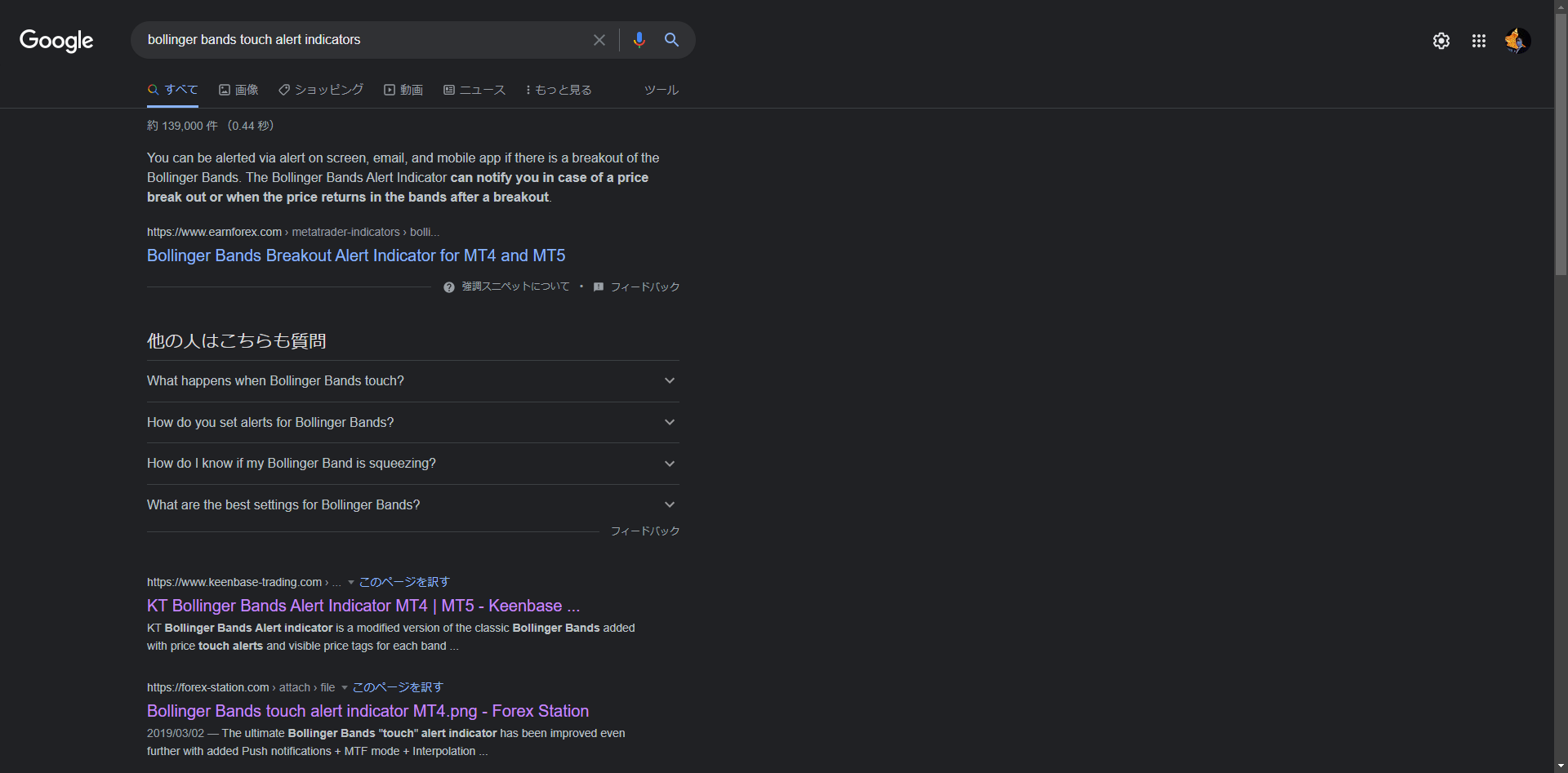Clear the search box with the X icon
1568x773 pixels.
tap(599, 40)
